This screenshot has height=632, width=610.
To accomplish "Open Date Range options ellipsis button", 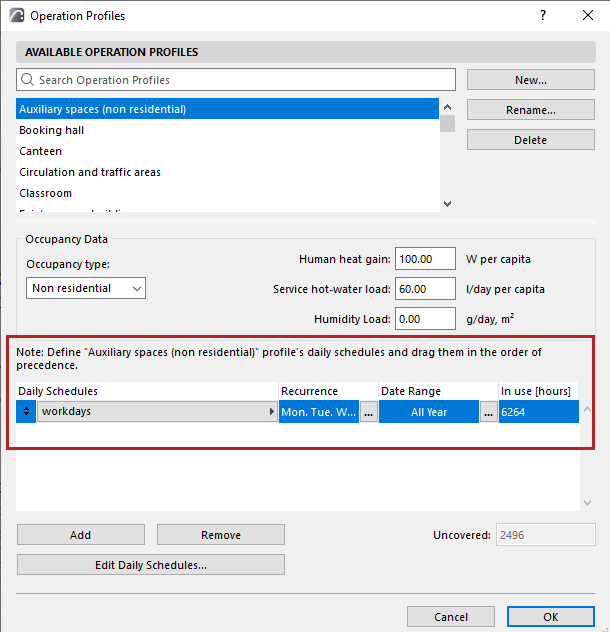I will (x=489, y=411).
